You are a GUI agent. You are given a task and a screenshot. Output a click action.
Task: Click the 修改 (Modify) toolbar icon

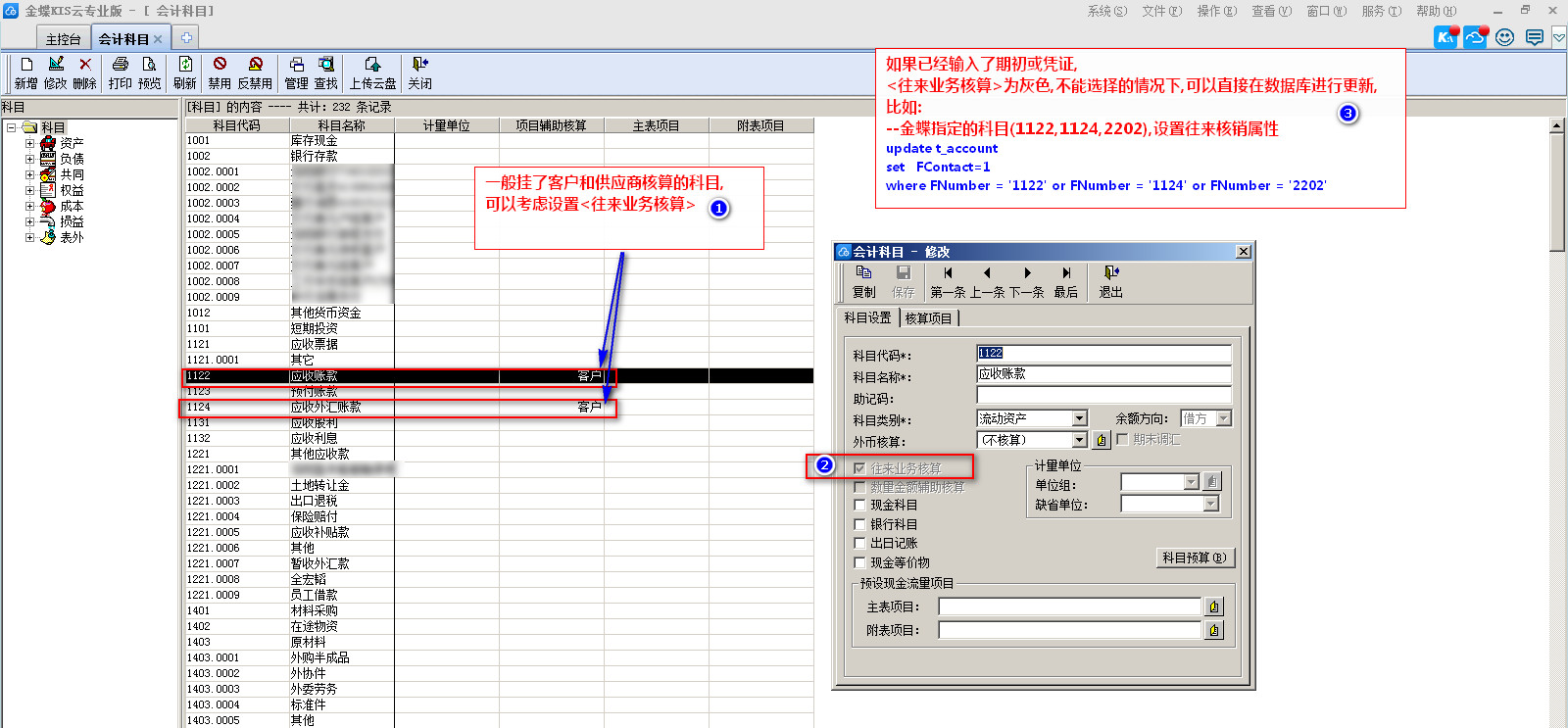56,65
